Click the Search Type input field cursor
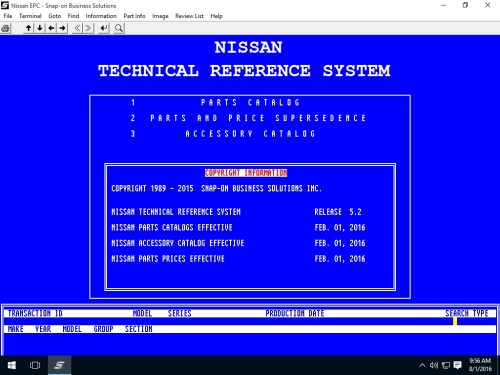Screen dimensions: 500x375 click(x=455, y=321)
